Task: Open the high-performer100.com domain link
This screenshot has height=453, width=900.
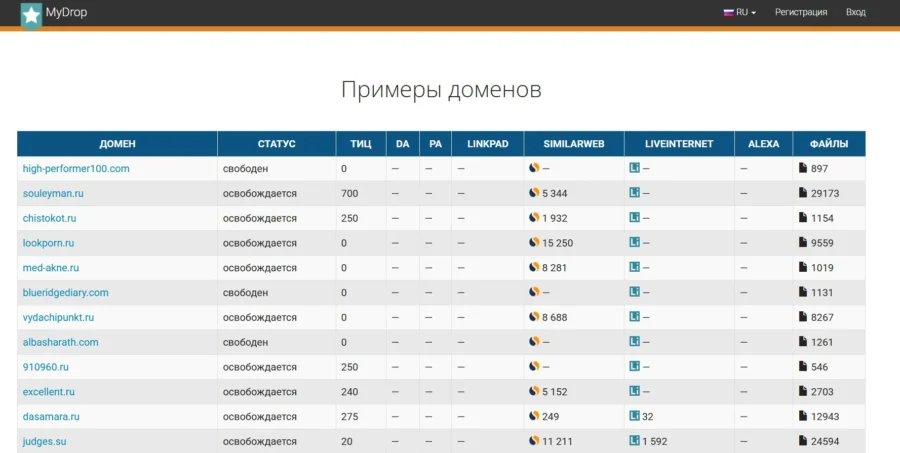Action: click(76, 169)
